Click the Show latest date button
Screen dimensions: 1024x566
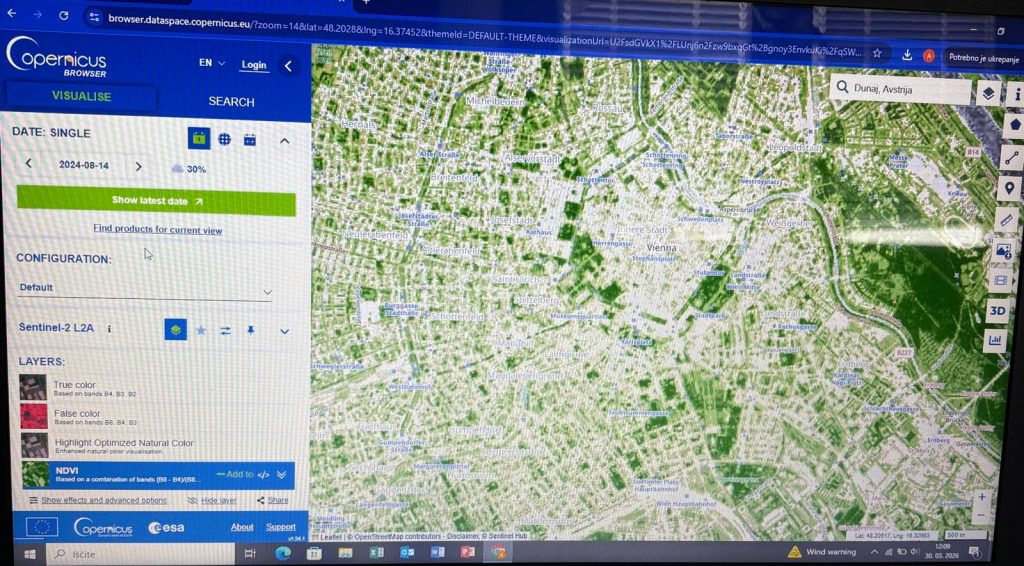coord(156,201)
